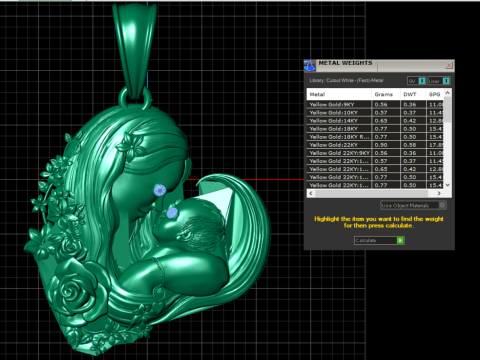Sort by the Metal column header
The image size is (480, 360).
pyautogui.click(x=339, y=94)
